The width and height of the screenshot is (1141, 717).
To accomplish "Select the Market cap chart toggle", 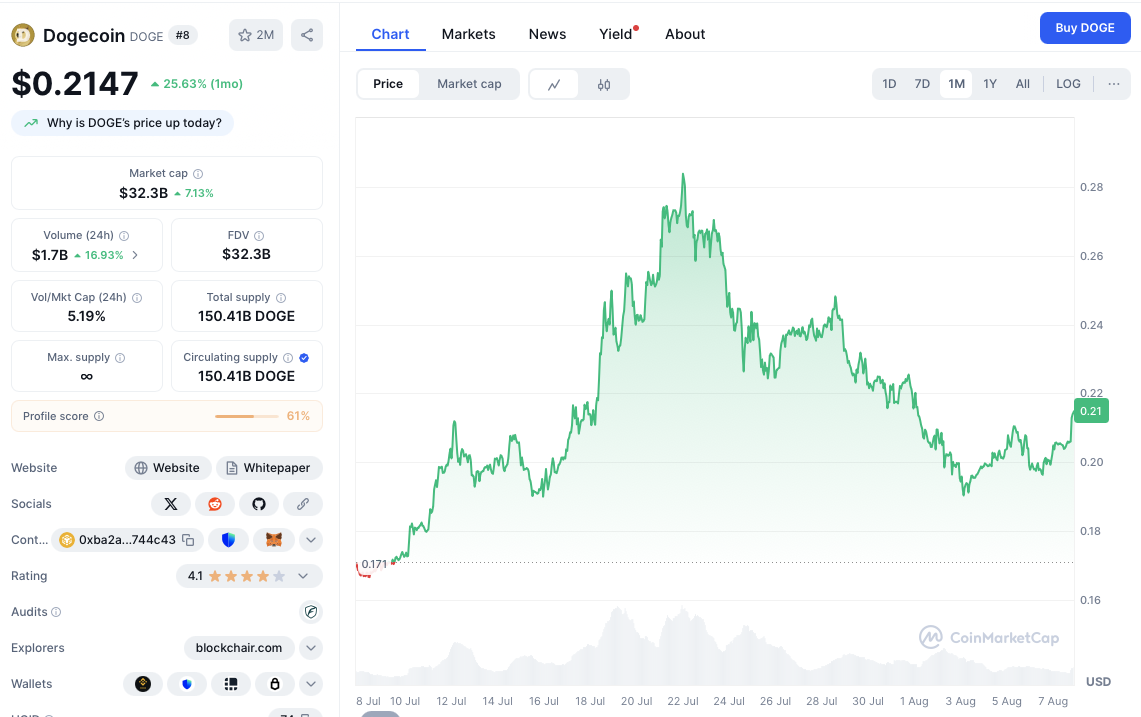I will click(469, 84).
